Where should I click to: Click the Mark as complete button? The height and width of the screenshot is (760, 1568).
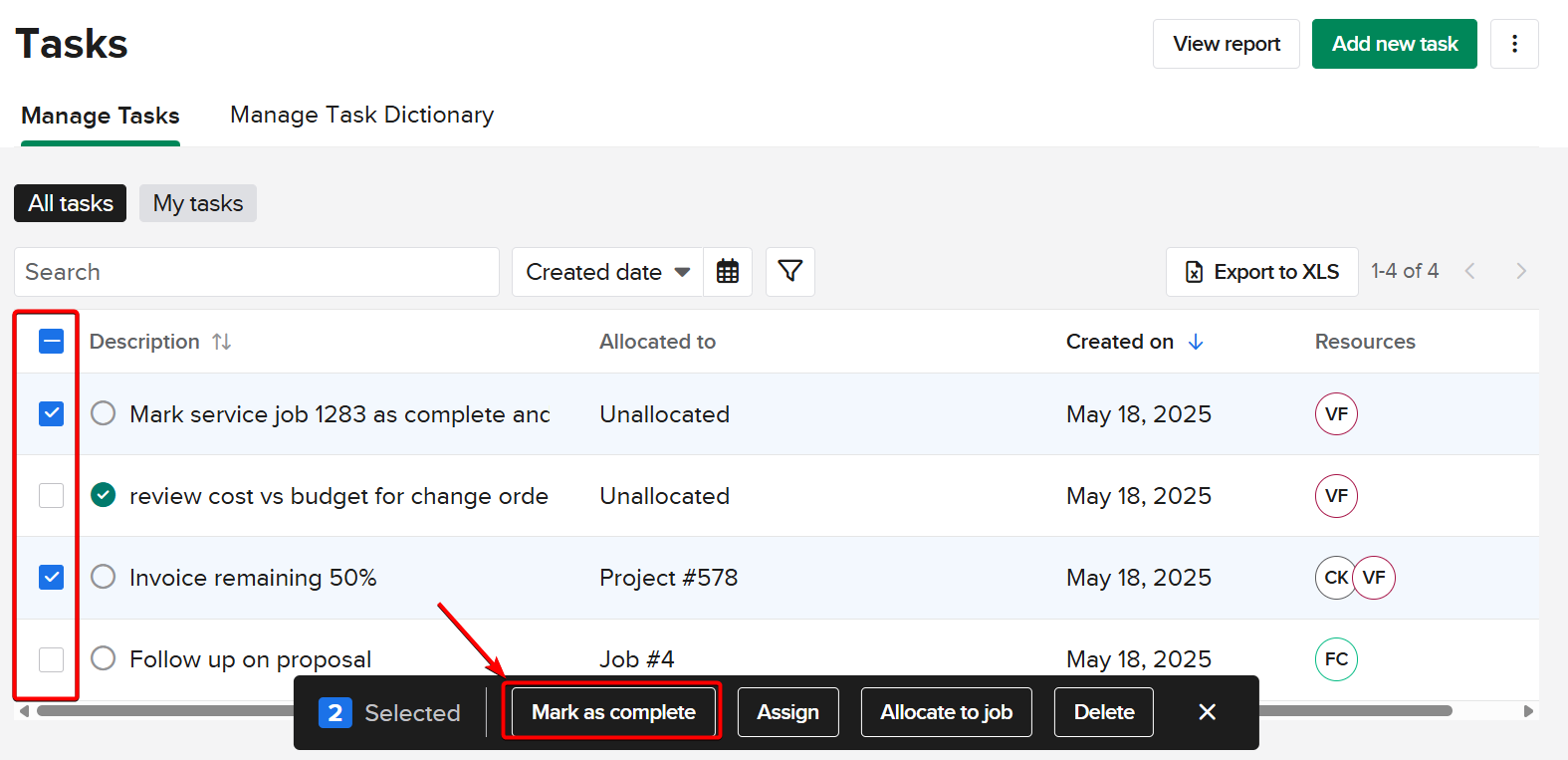pos(613,712)
